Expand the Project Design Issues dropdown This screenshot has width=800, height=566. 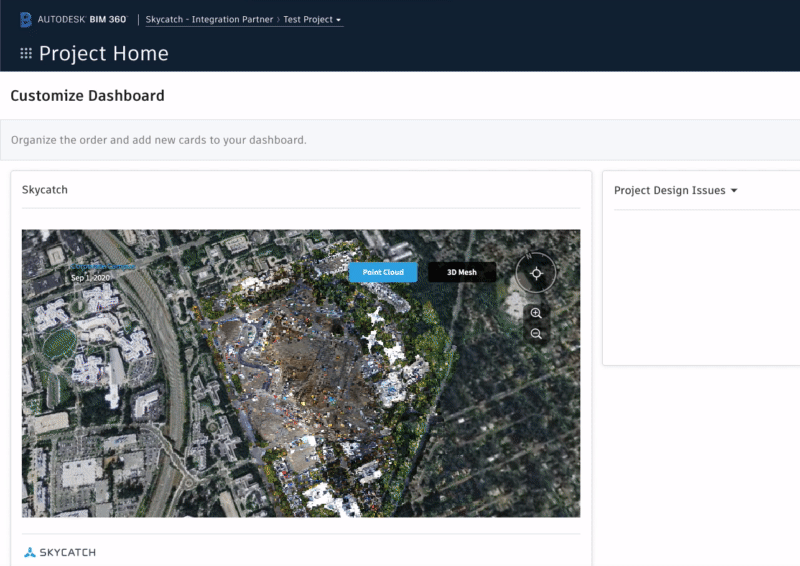click(x=676, y=190)
